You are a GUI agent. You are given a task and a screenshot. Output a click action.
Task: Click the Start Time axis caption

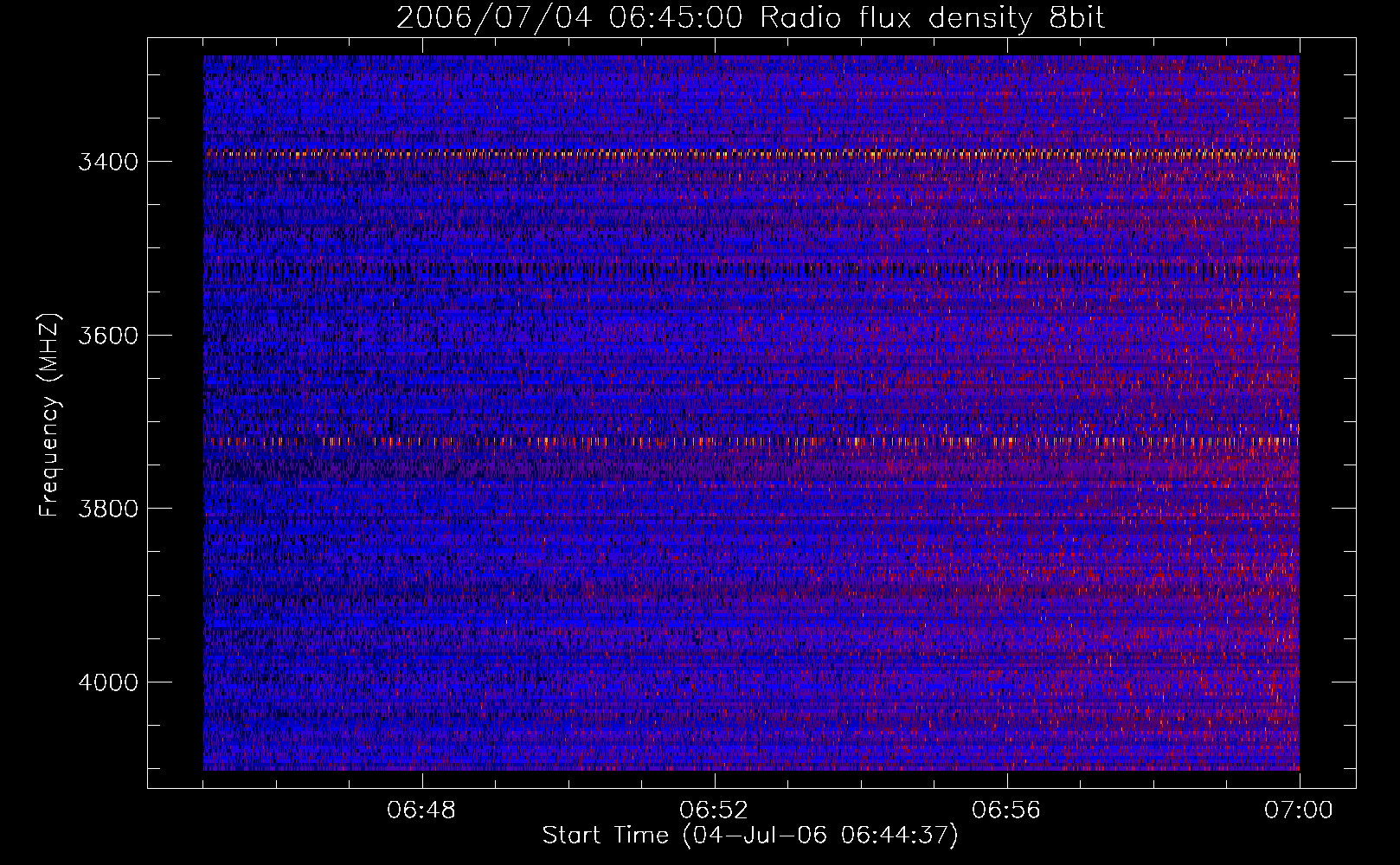click(x=750, y=836)
